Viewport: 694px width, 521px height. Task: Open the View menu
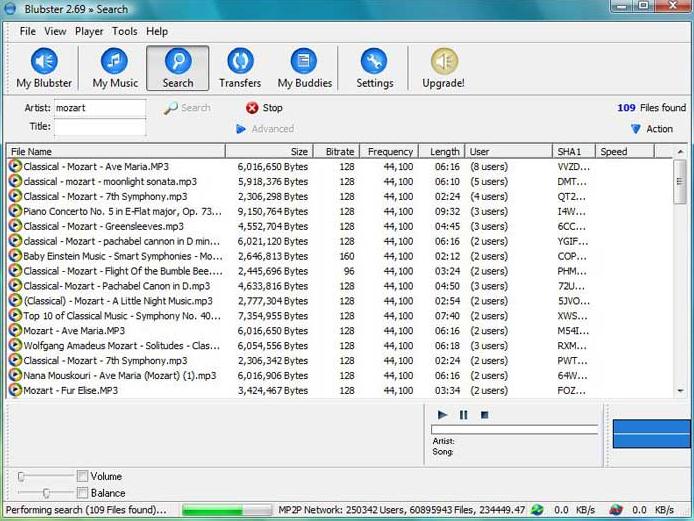[x=55, y=31]
